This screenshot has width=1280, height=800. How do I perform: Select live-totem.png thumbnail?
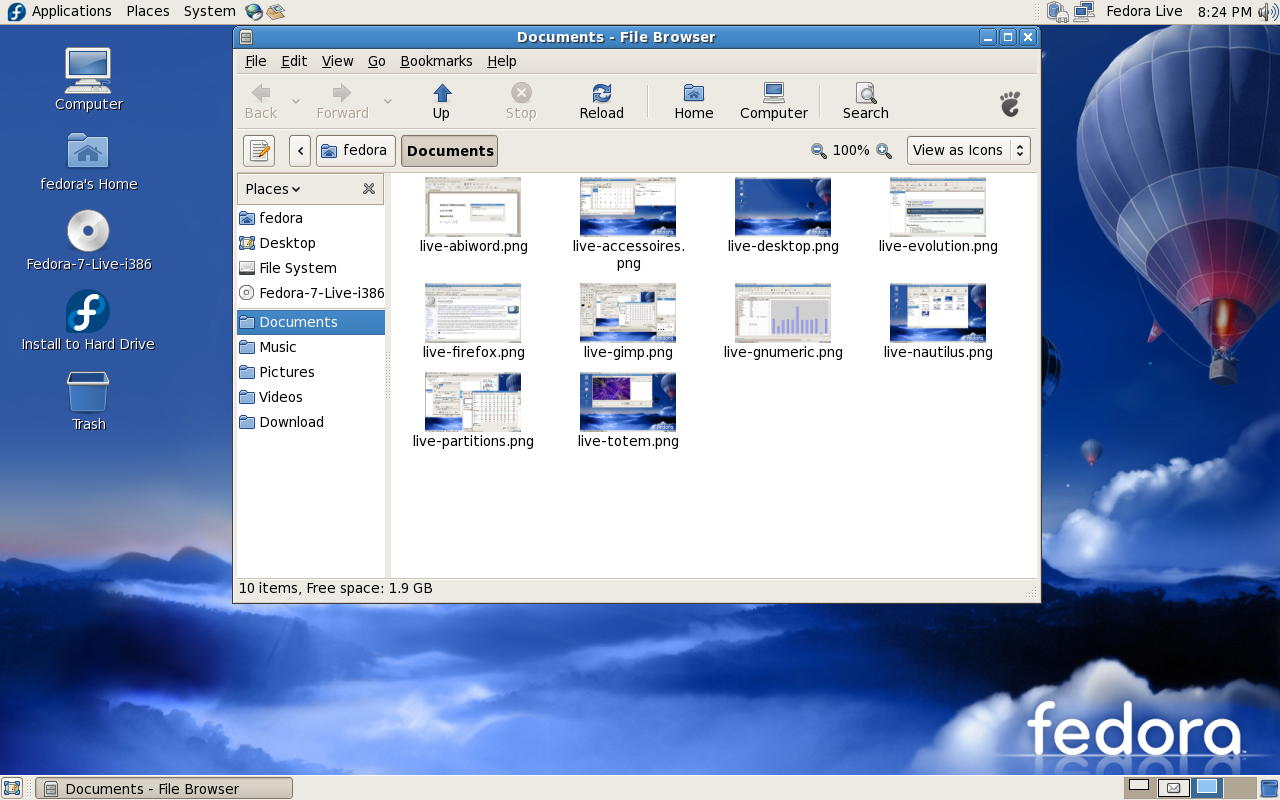tap(628, 402)
